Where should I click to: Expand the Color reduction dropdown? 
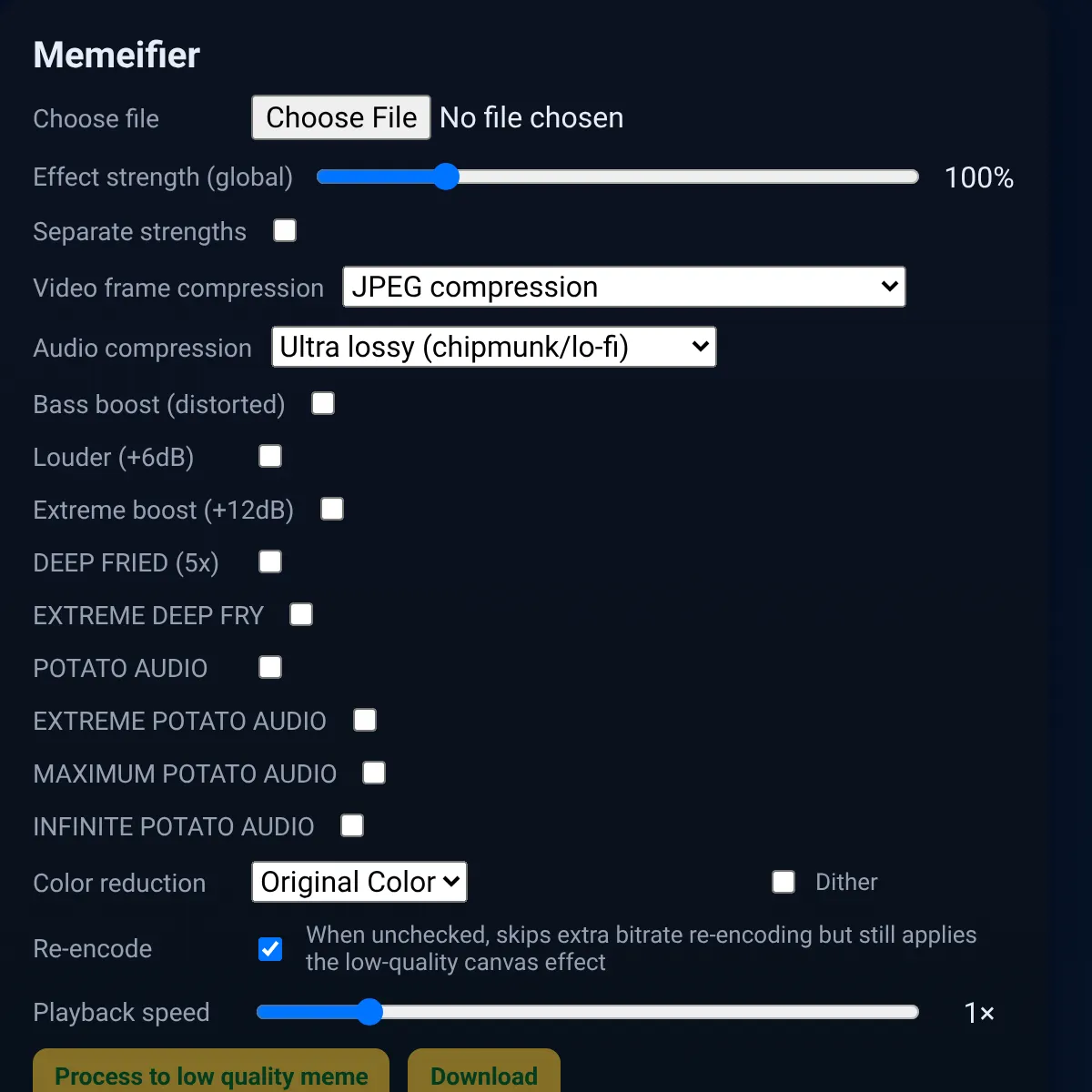(359, 882)
